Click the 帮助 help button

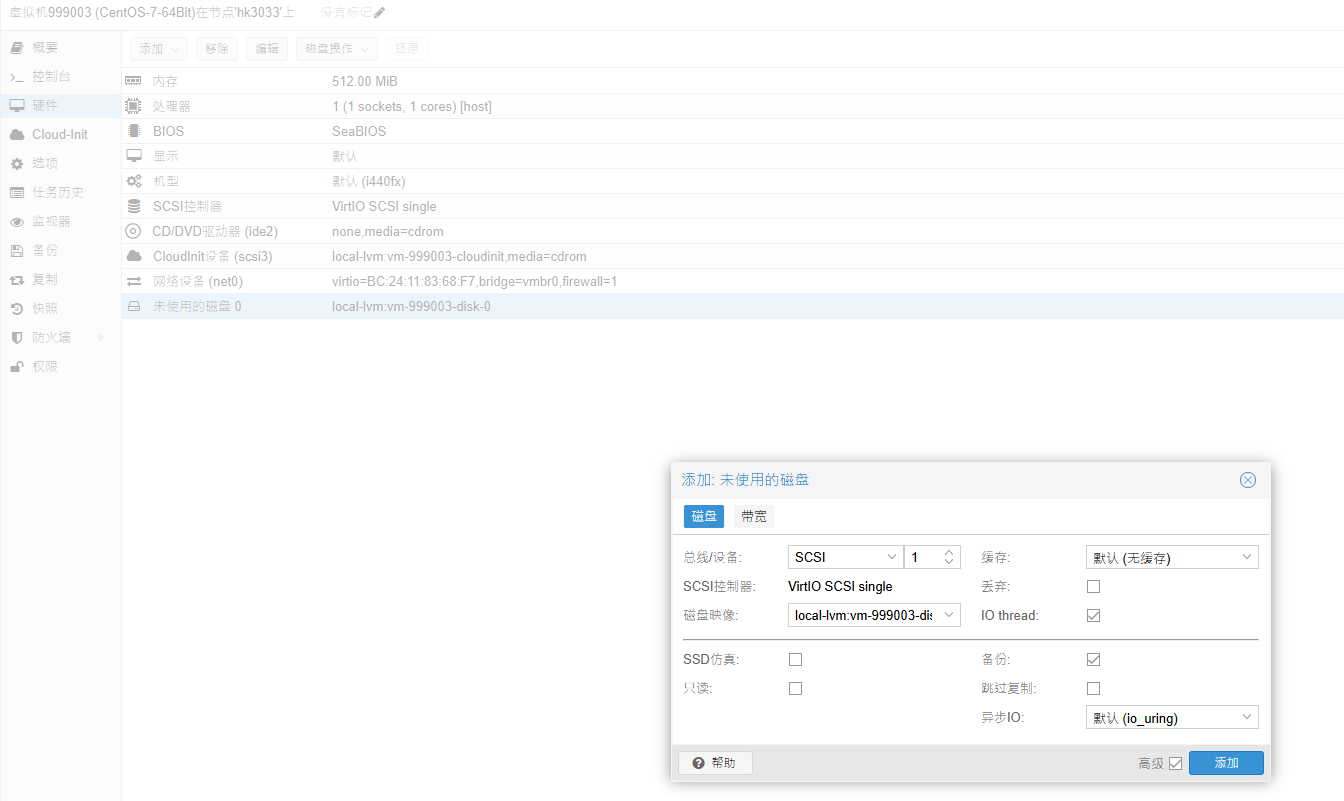coord(714,763)
